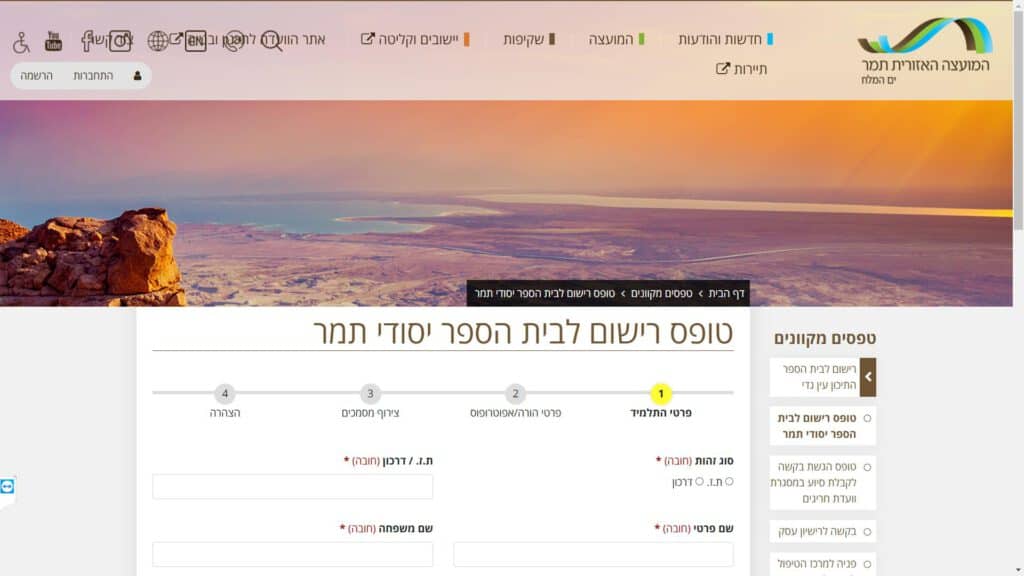Open the YouTube channel icon
This screenshot has width=1024, height=576.
tap(54, 41)
